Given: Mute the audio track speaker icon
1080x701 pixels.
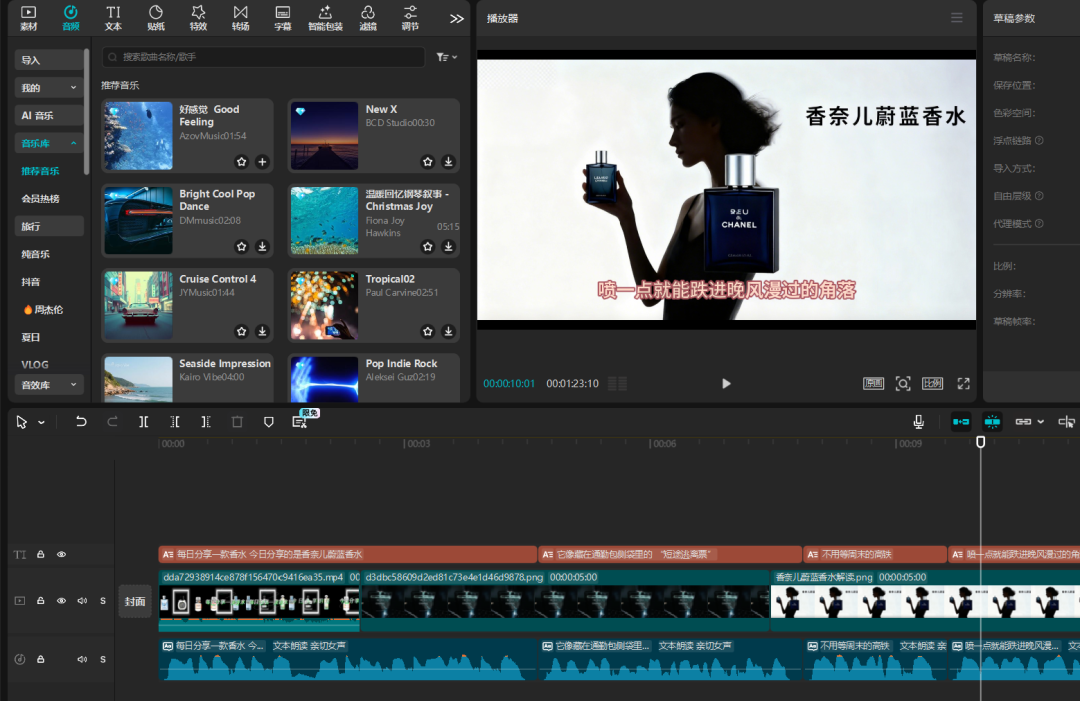Looking at the screenshot, I should pos(82,659).
